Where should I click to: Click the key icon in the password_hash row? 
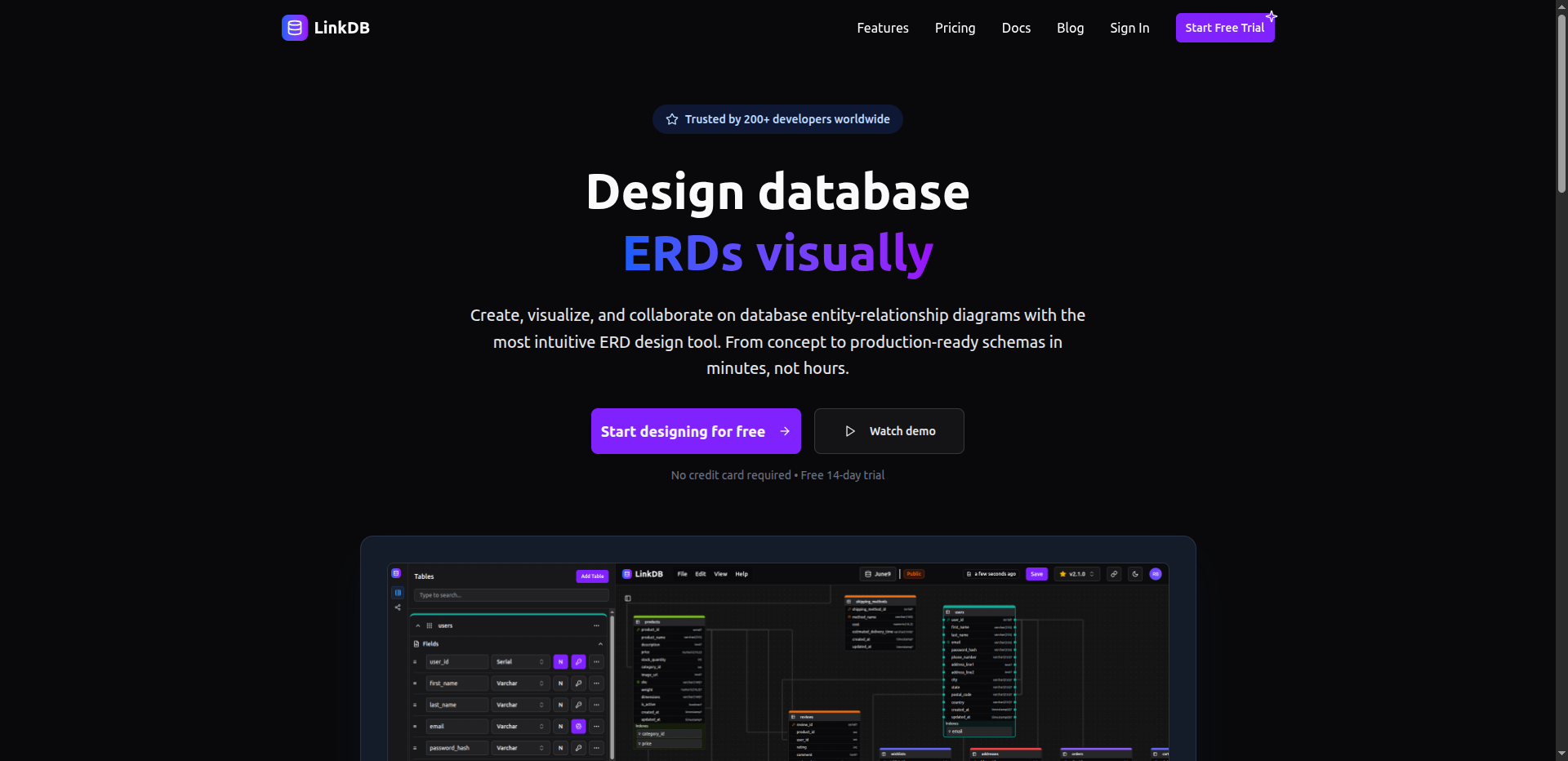tap(578, 748)
